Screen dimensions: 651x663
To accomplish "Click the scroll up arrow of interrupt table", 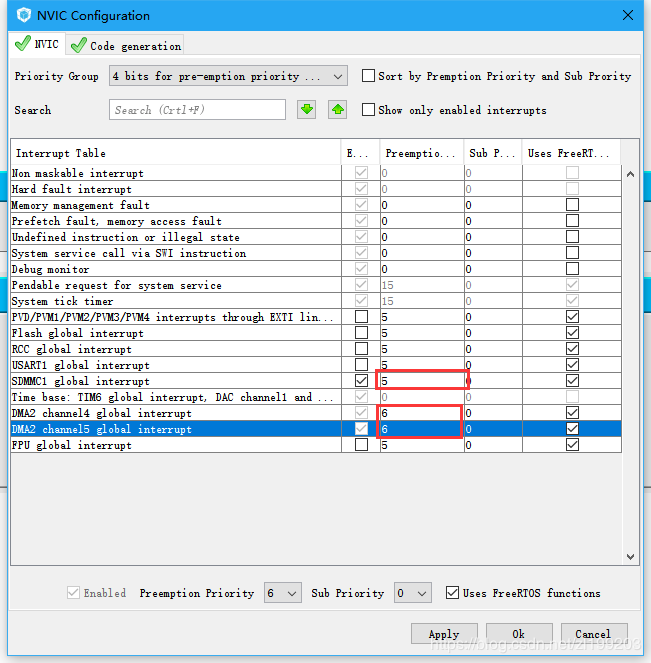I will 630,174.
